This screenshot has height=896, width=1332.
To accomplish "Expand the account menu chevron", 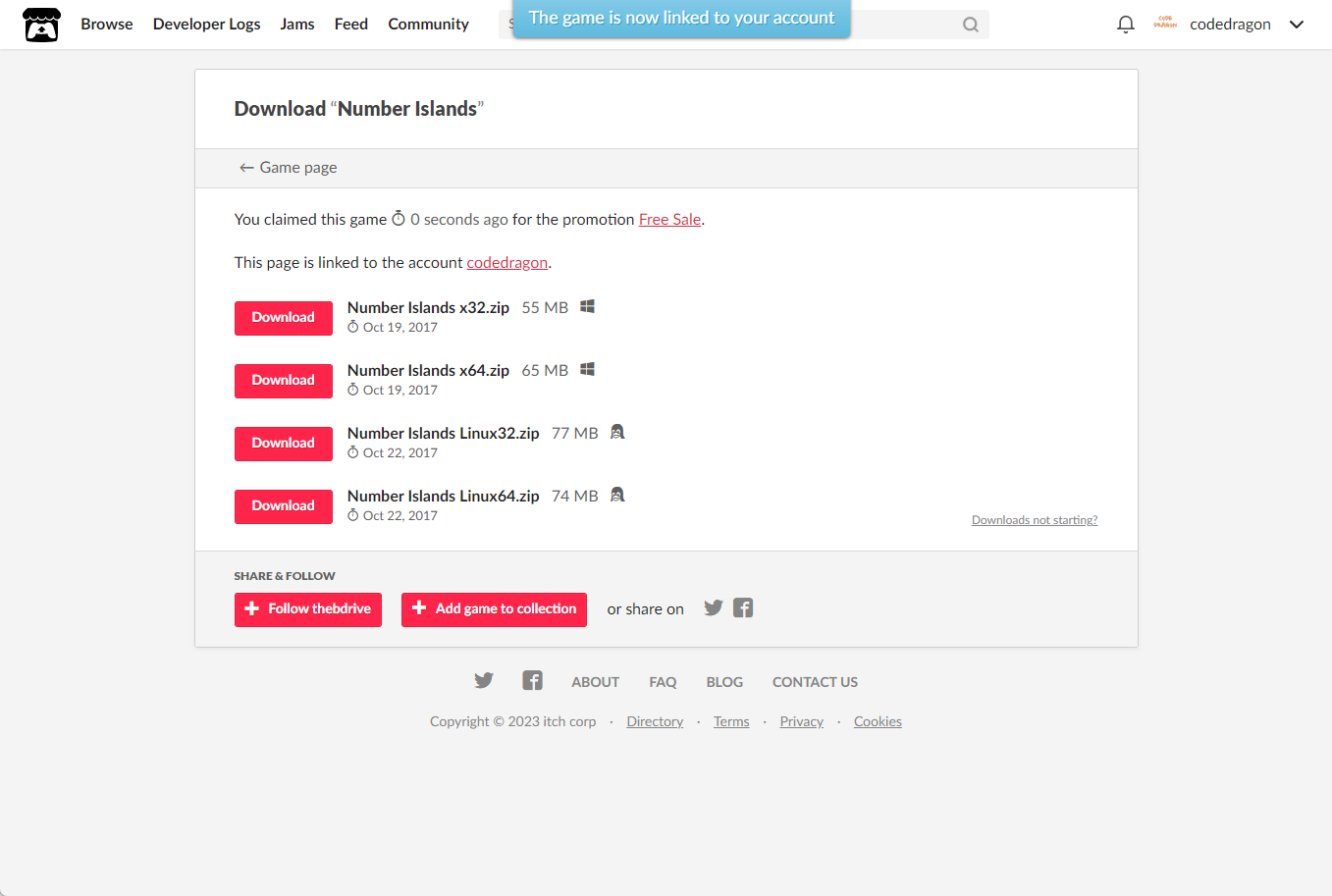I will click(1297, 25).
